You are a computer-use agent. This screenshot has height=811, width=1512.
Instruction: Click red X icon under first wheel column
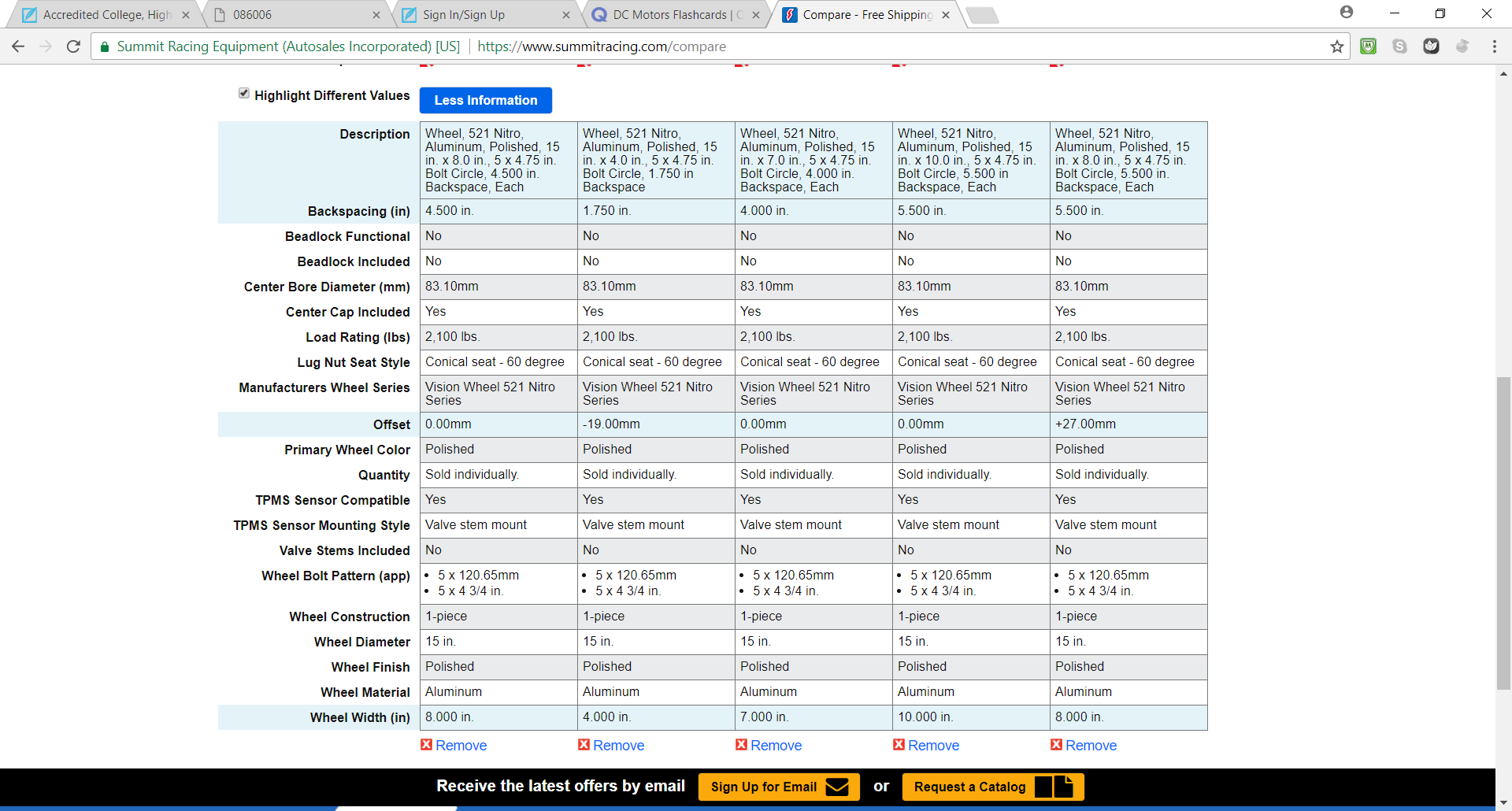pos(426,745)
